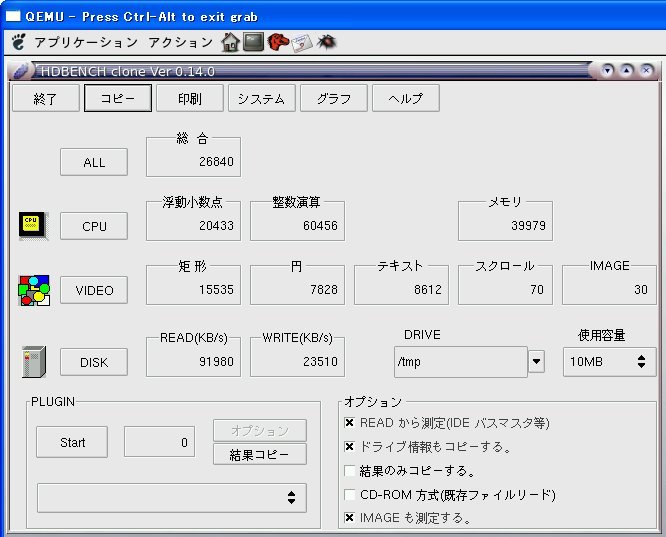Click the HDBENCH title bar app icon
The image size is (666, 537).
[21, 71]
